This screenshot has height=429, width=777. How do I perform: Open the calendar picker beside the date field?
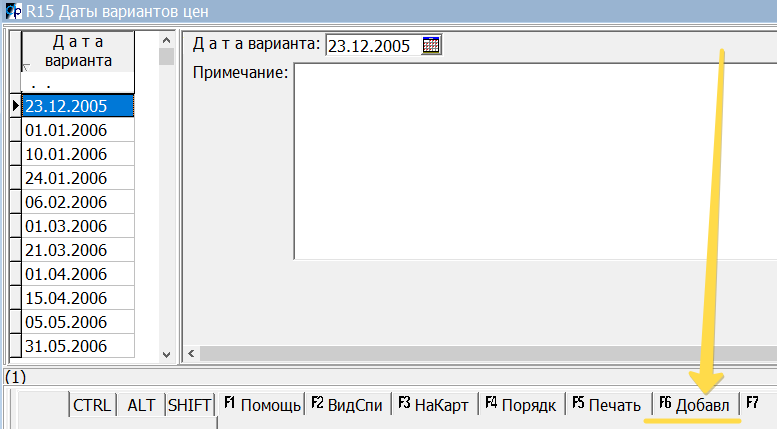[431, 45]
